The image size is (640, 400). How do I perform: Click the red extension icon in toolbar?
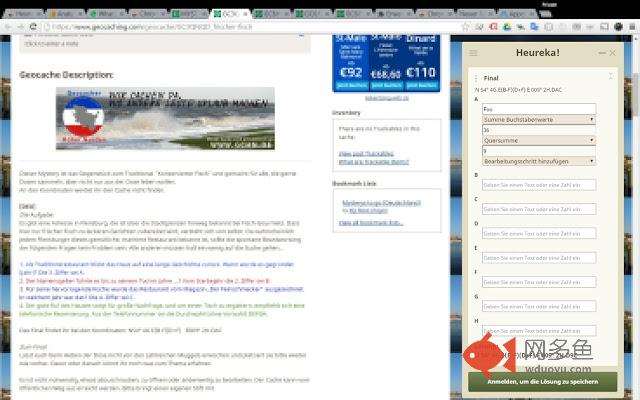493,27
